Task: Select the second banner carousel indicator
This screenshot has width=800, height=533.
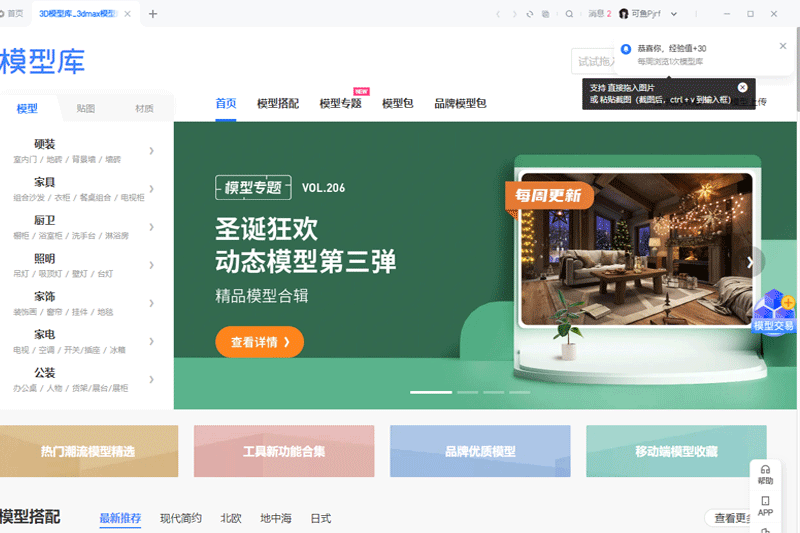Action: coord(467,392)
